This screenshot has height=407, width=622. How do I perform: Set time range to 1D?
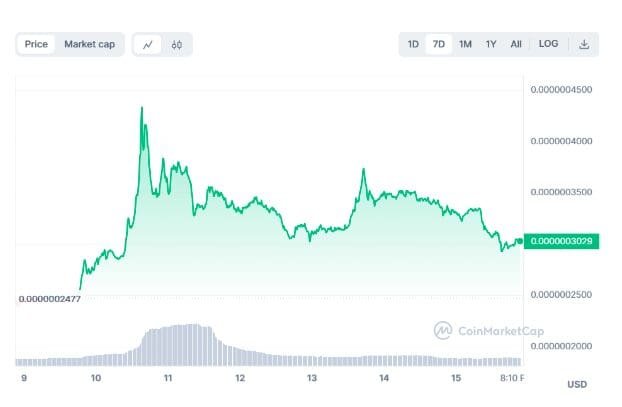(413, 44)
